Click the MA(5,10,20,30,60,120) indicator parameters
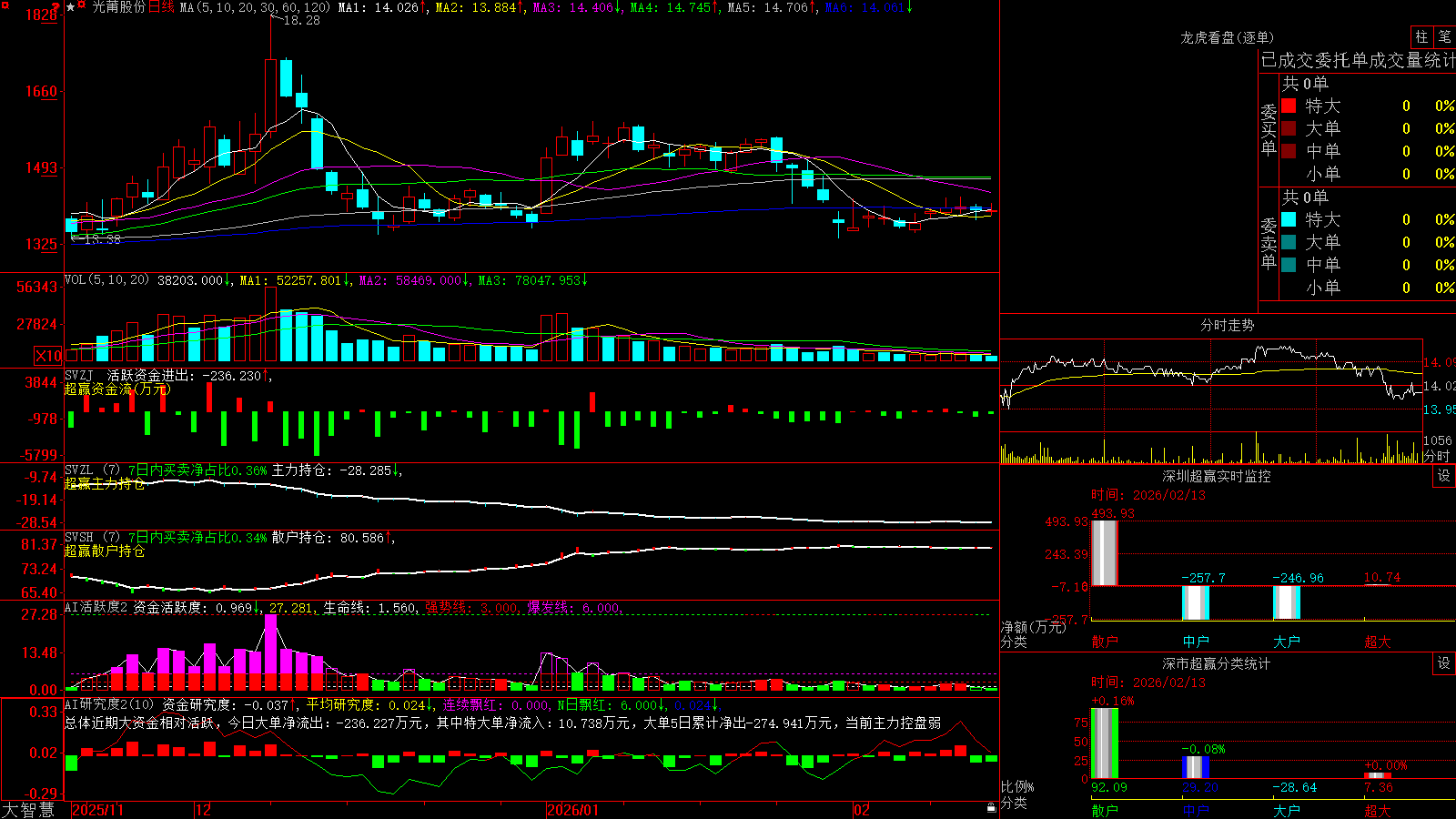Viewport: 1456px width, 819px height. coord(255,7)
